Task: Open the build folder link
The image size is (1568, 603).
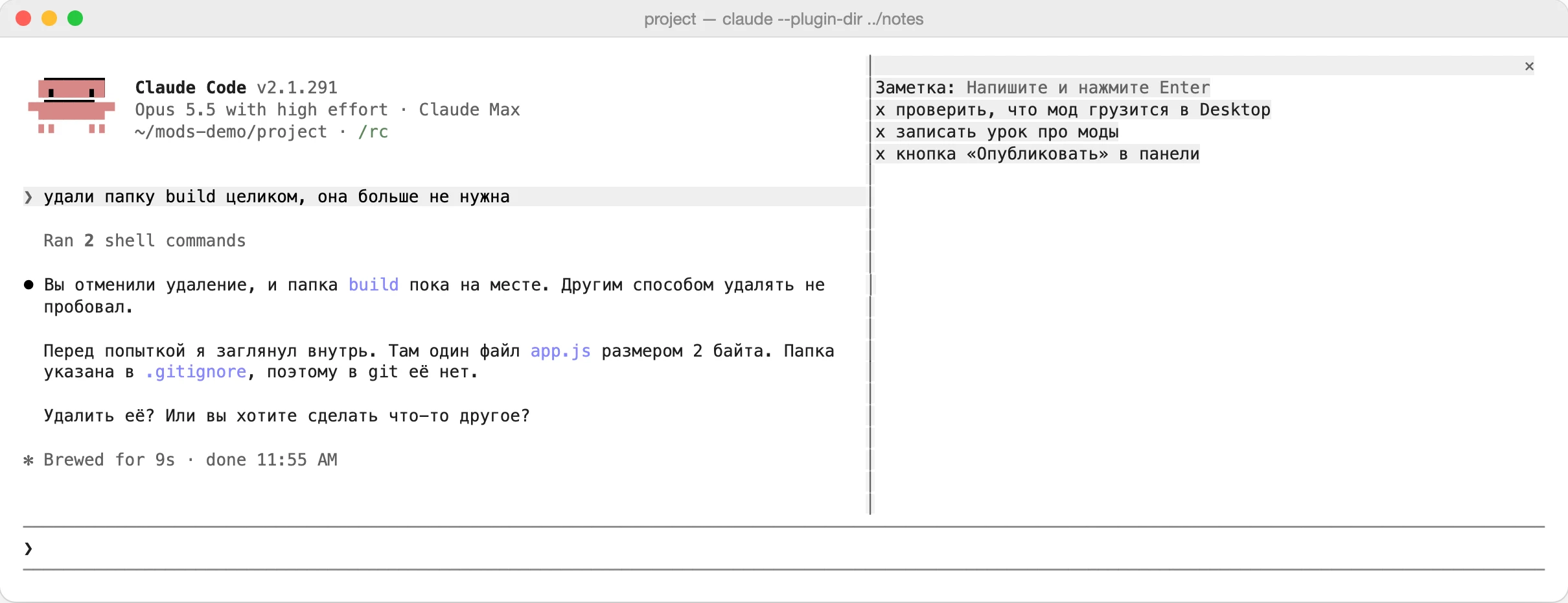Action: point(373,285)
